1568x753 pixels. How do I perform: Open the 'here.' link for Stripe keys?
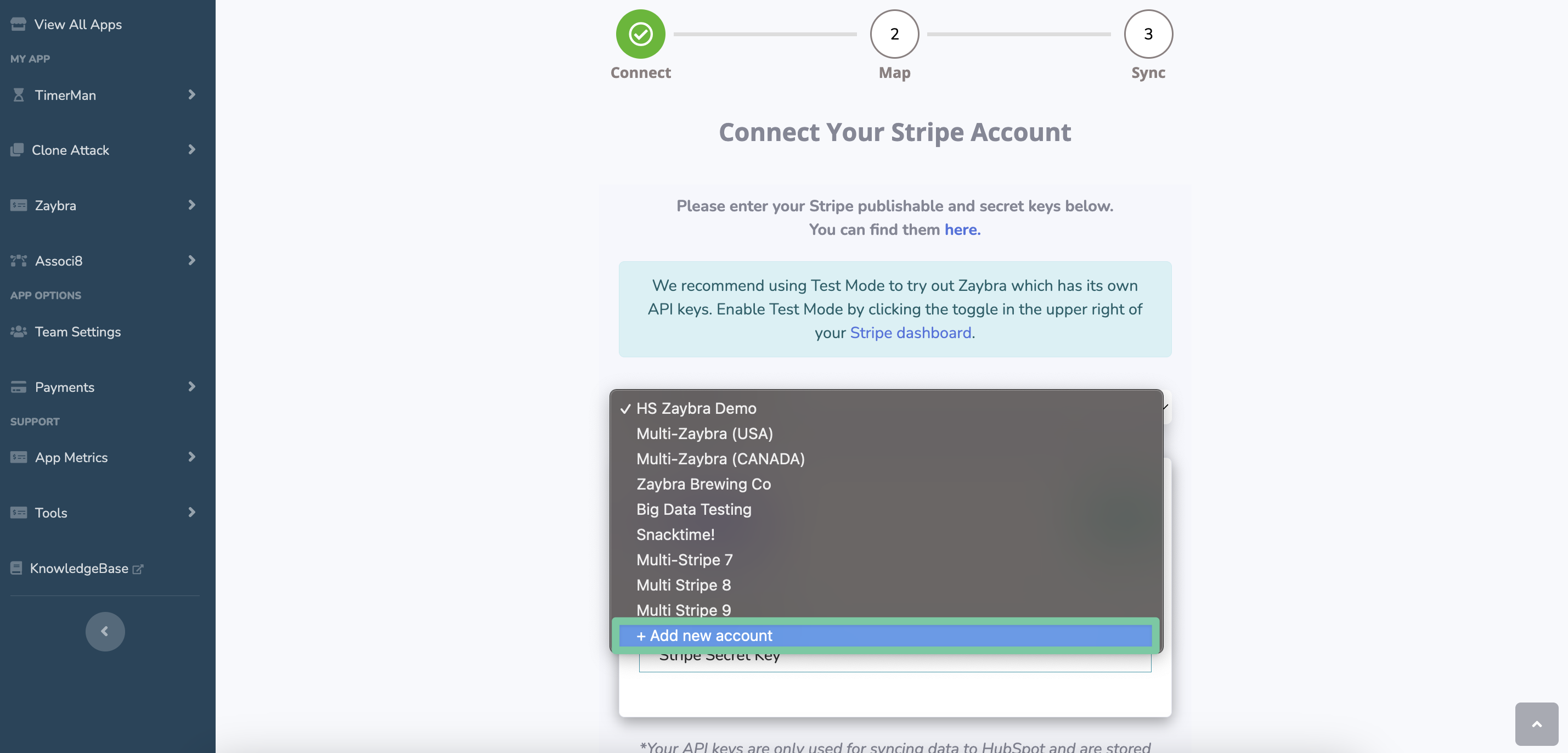tap(962, 229)
